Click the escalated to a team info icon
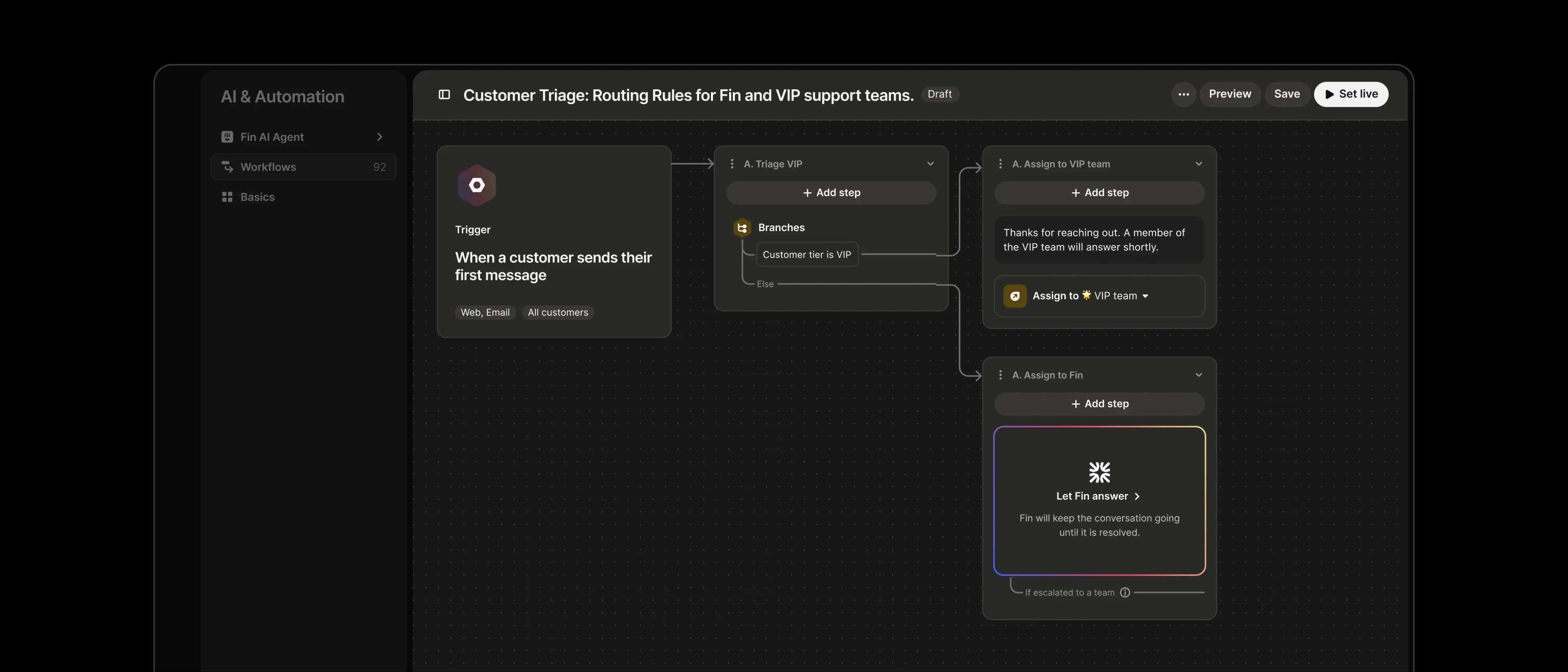 [1125, 592]
